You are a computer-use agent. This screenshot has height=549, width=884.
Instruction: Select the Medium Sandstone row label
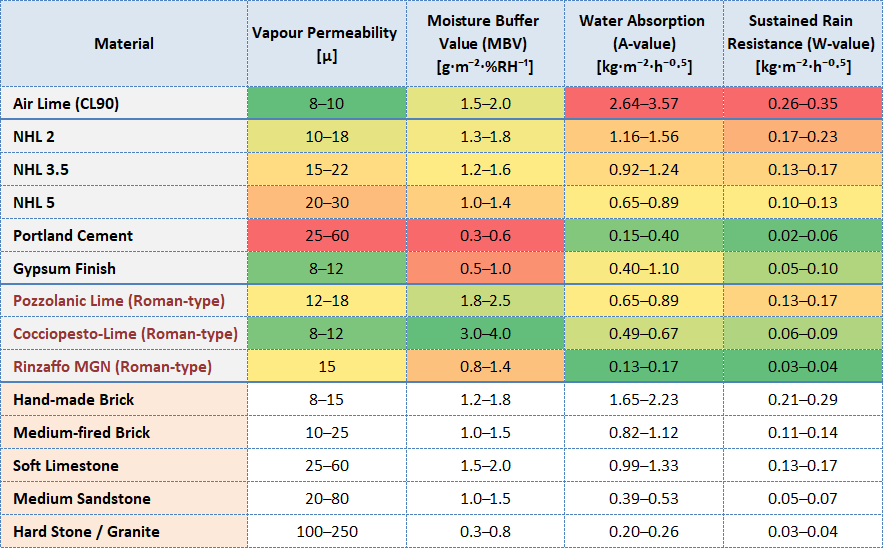[82, 499]
